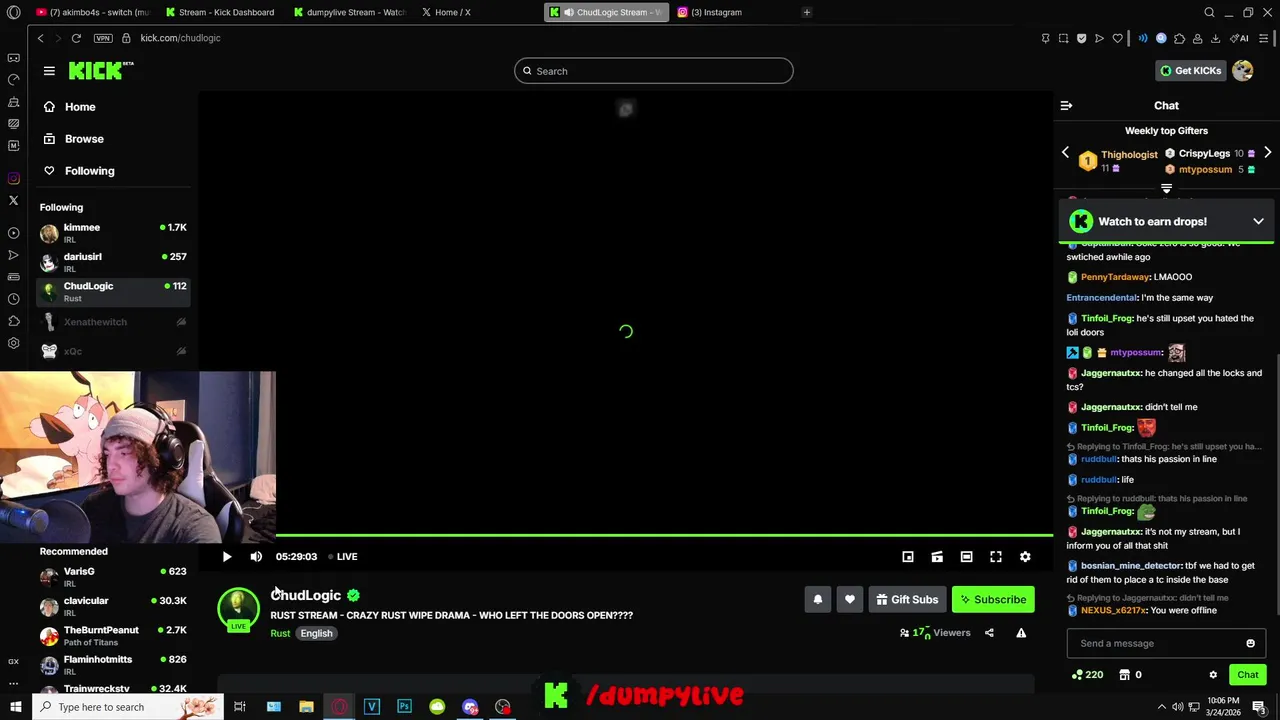Switch to dumpylive Stream tab
This screenshot has height=720, width=1280.
(x=350, y=12)
